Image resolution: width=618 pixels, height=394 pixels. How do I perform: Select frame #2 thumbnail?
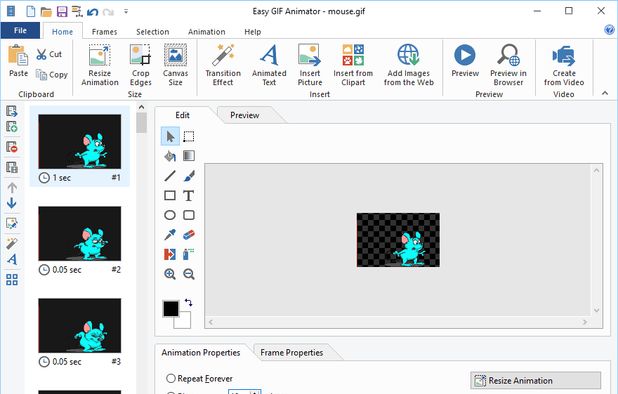(x=80, y=233)
